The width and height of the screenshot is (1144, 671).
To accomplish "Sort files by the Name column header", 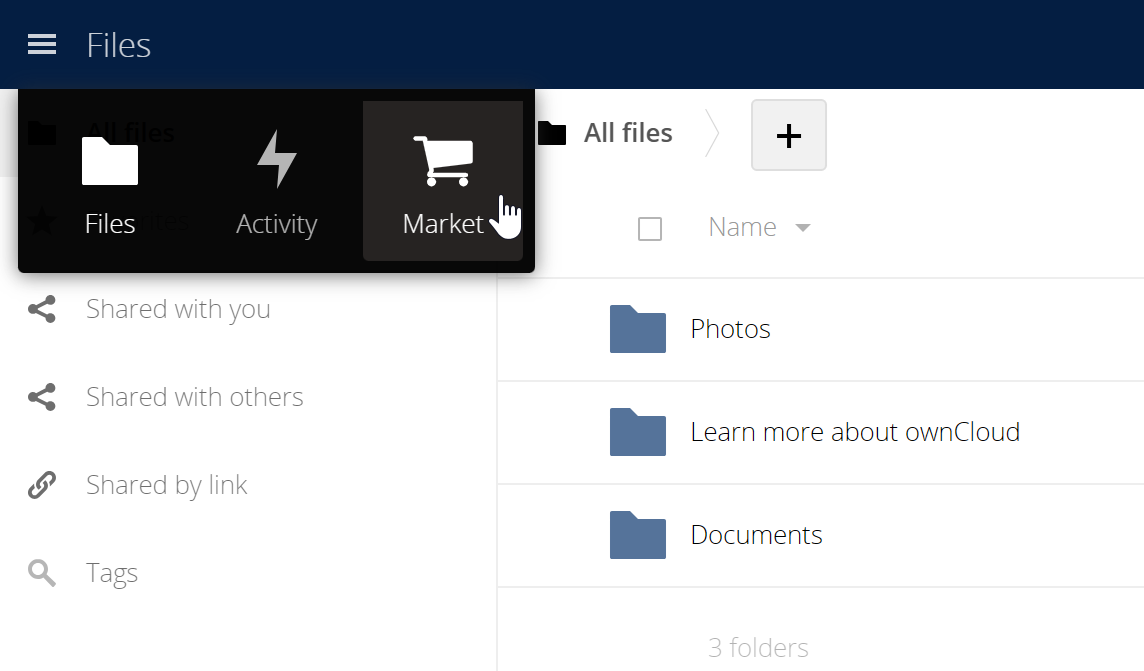I will 742,228.
